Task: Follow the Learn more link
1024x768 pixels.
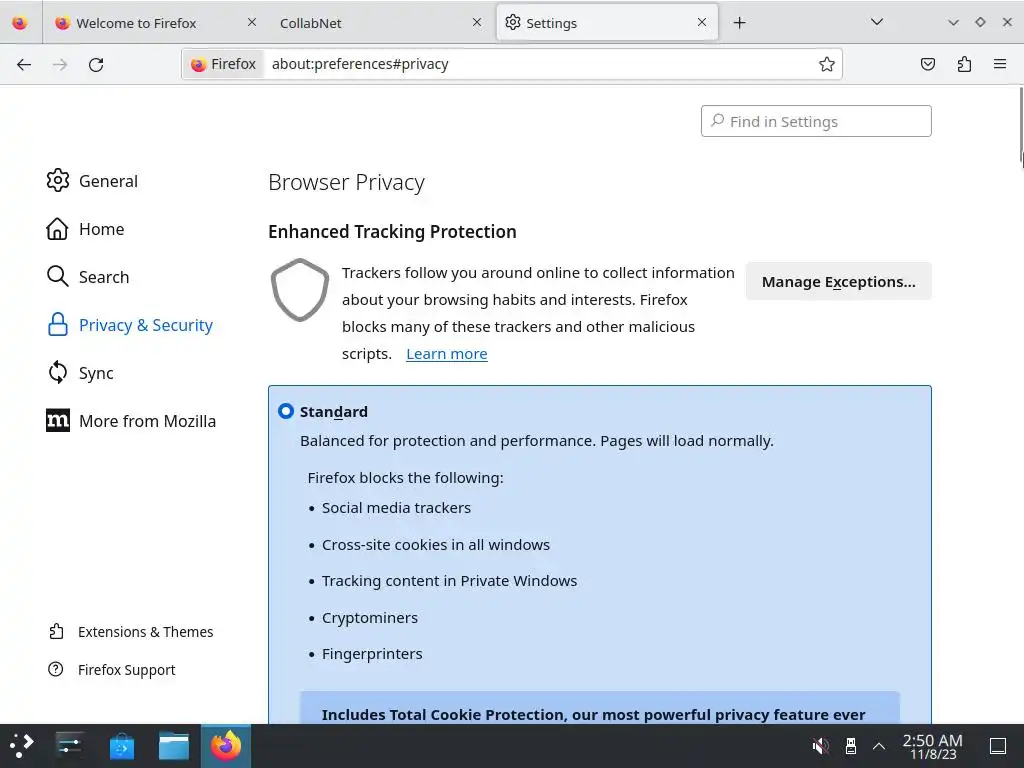Action: pos(447,354)
